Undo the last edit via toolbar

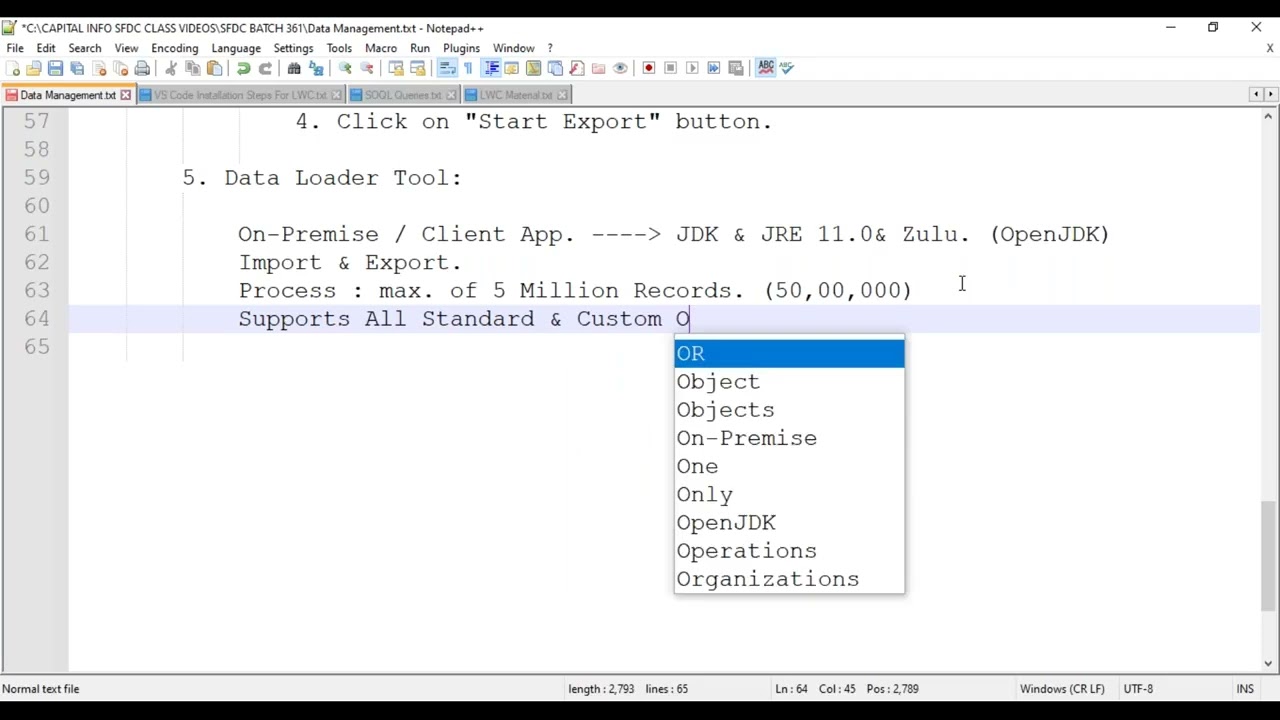[243, 68]
